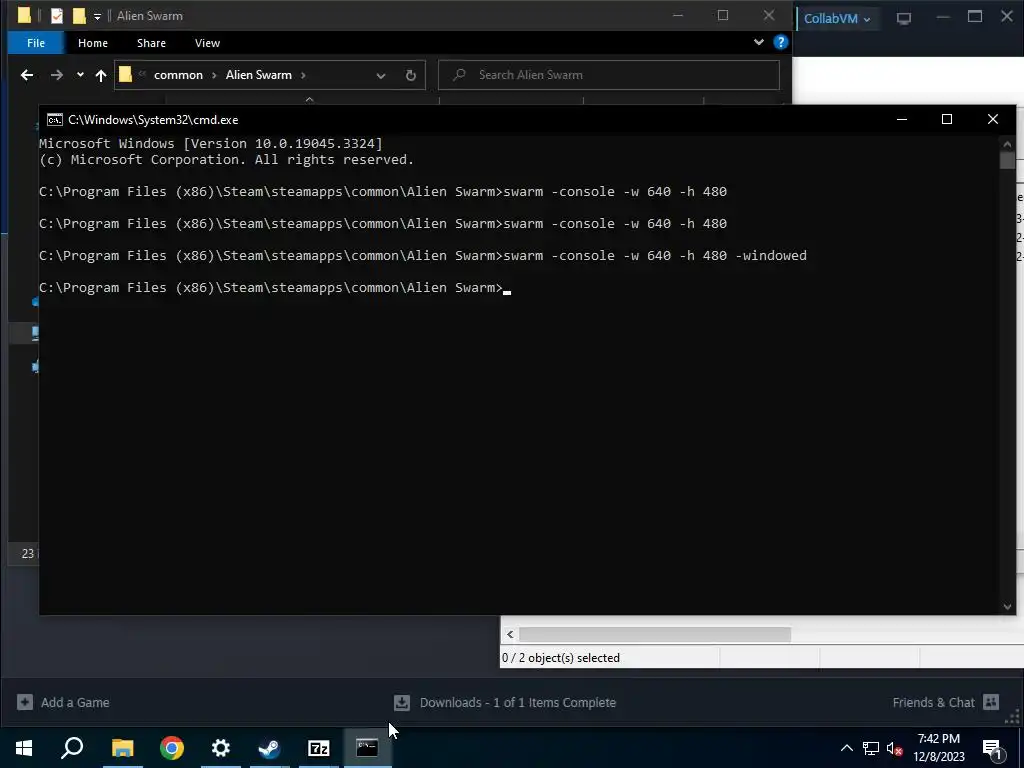Viewport: 1024px width, 768px height.
Task: Click the Friends & Chat grid icon
Action: point(991,702)
